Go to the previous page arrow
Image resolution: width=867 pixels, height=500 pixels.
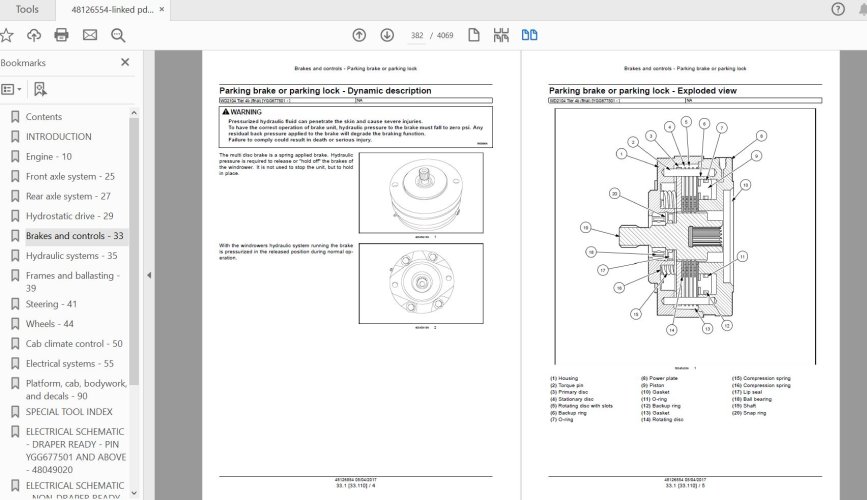coord(359,35)
